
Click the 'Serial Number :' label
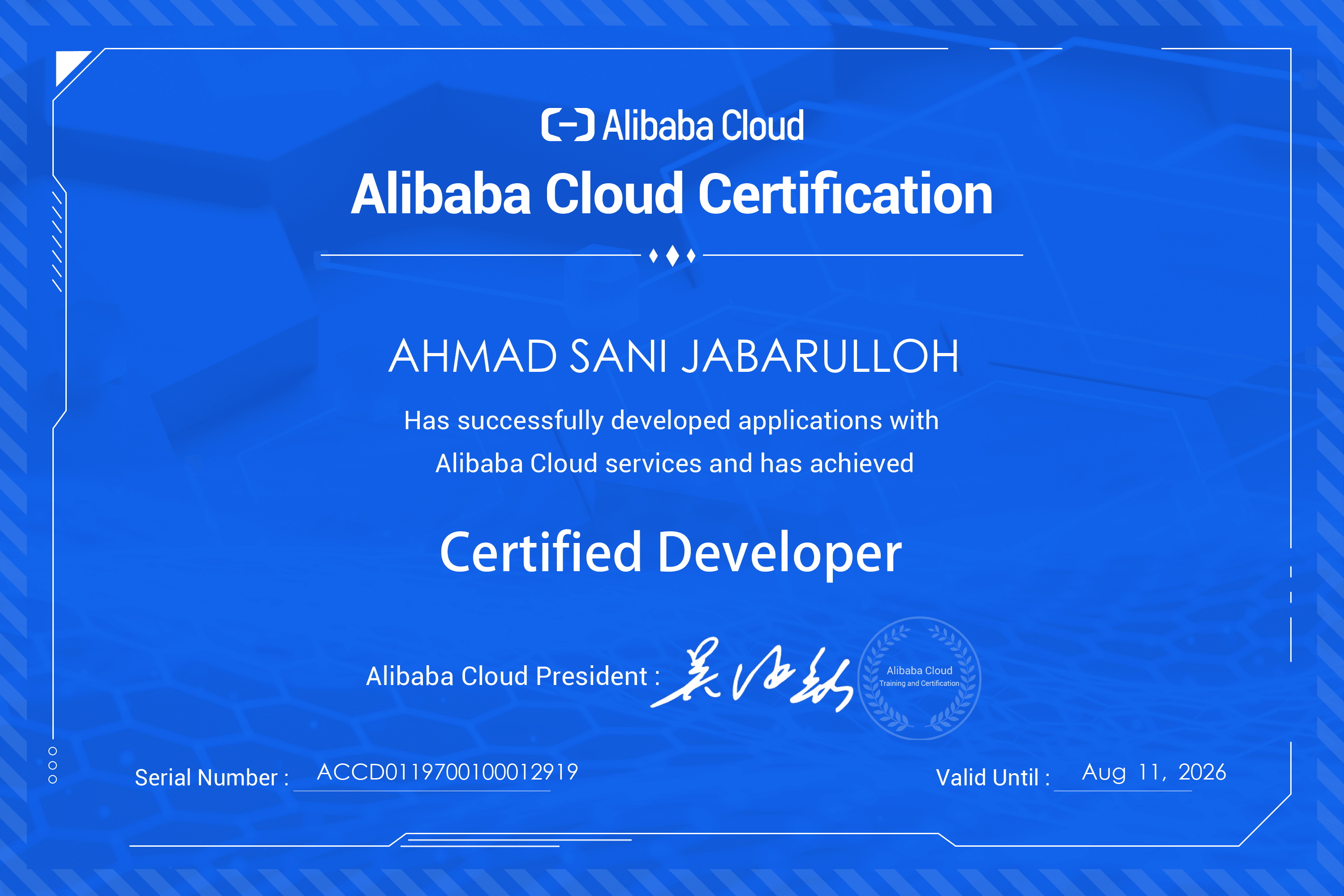coord(212,778)
